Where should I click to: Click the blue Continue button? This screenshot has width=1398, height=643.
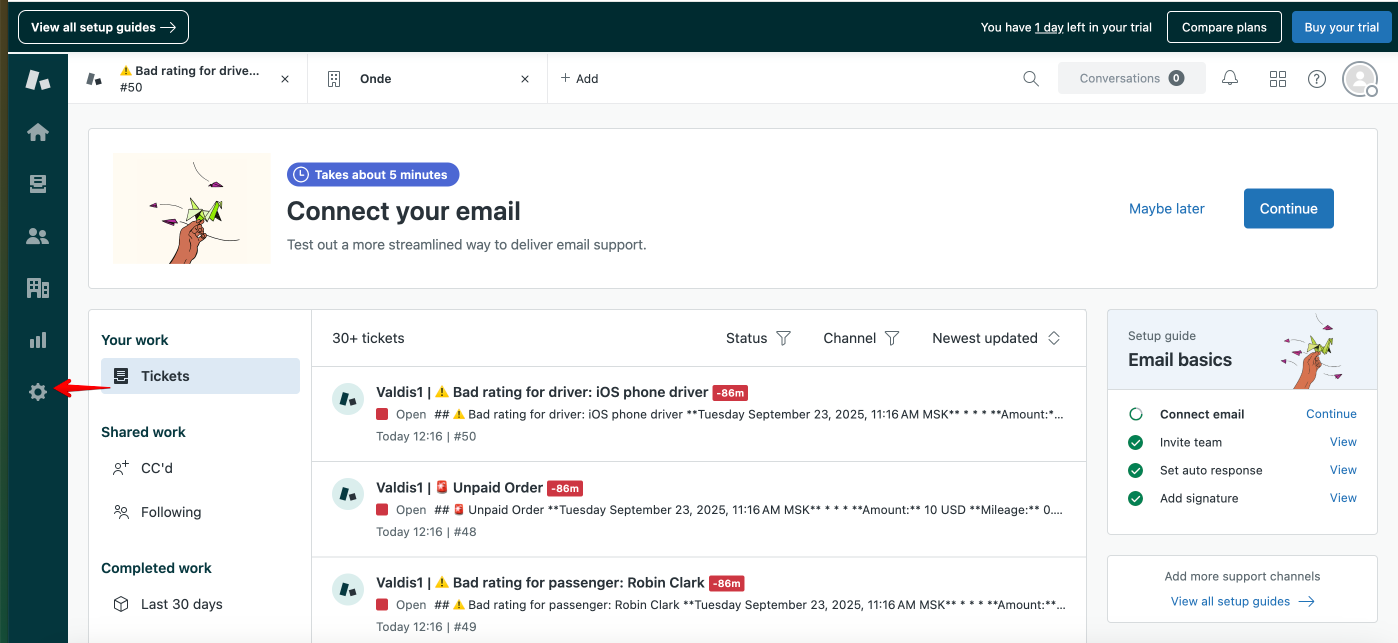tap(1288, 208)
